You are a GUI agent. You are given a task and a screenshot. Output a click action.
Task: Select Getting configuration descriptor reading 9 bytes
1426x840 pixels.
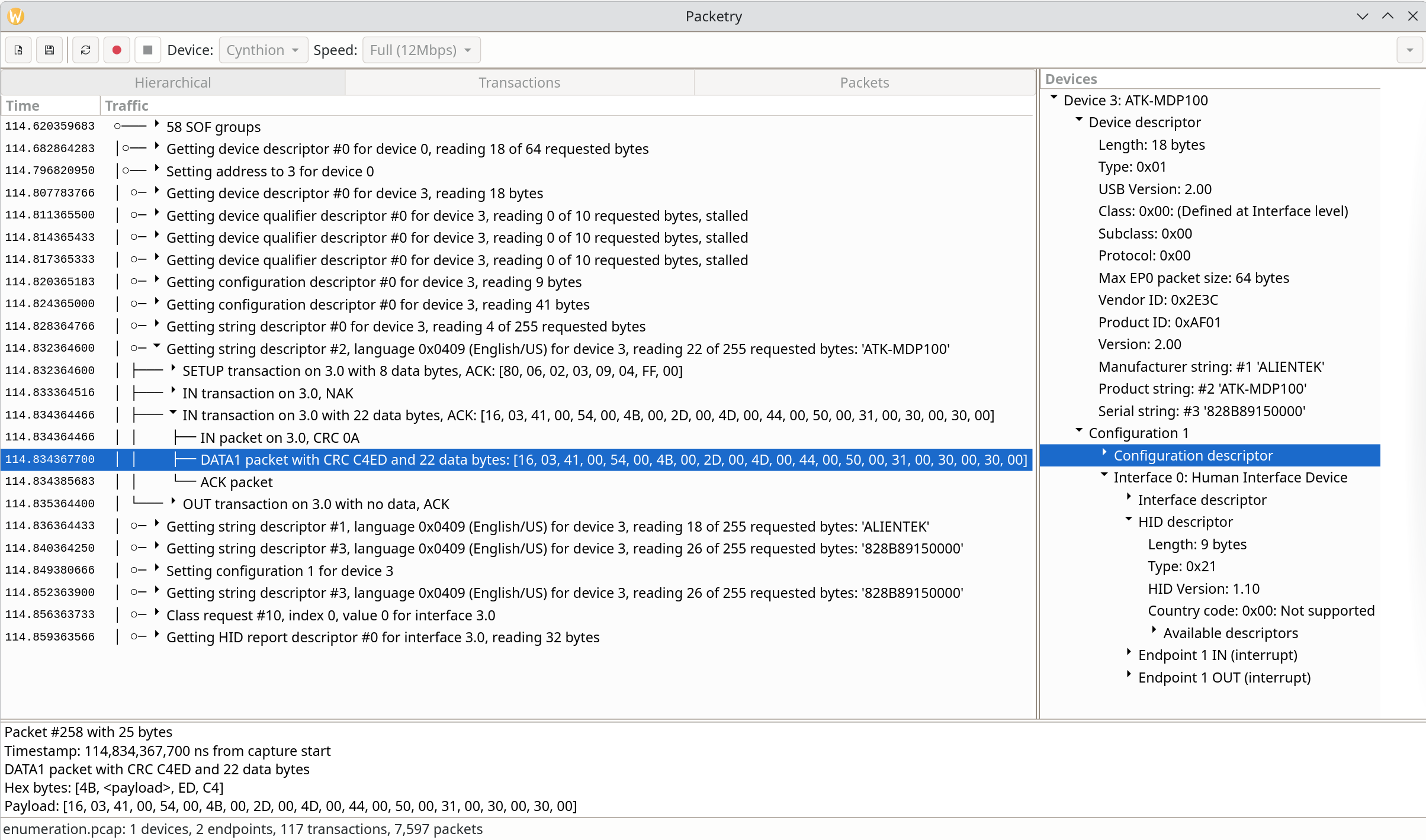516,282
